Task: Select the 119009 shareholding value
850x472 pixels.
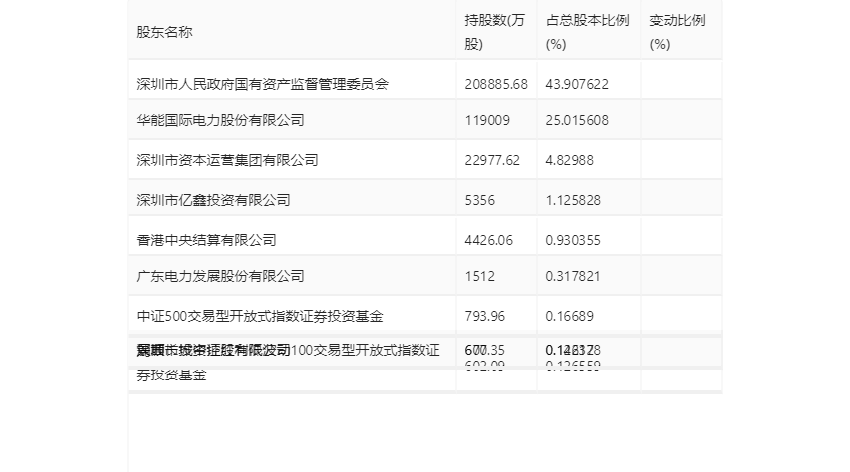Action: tap(487, 120)
